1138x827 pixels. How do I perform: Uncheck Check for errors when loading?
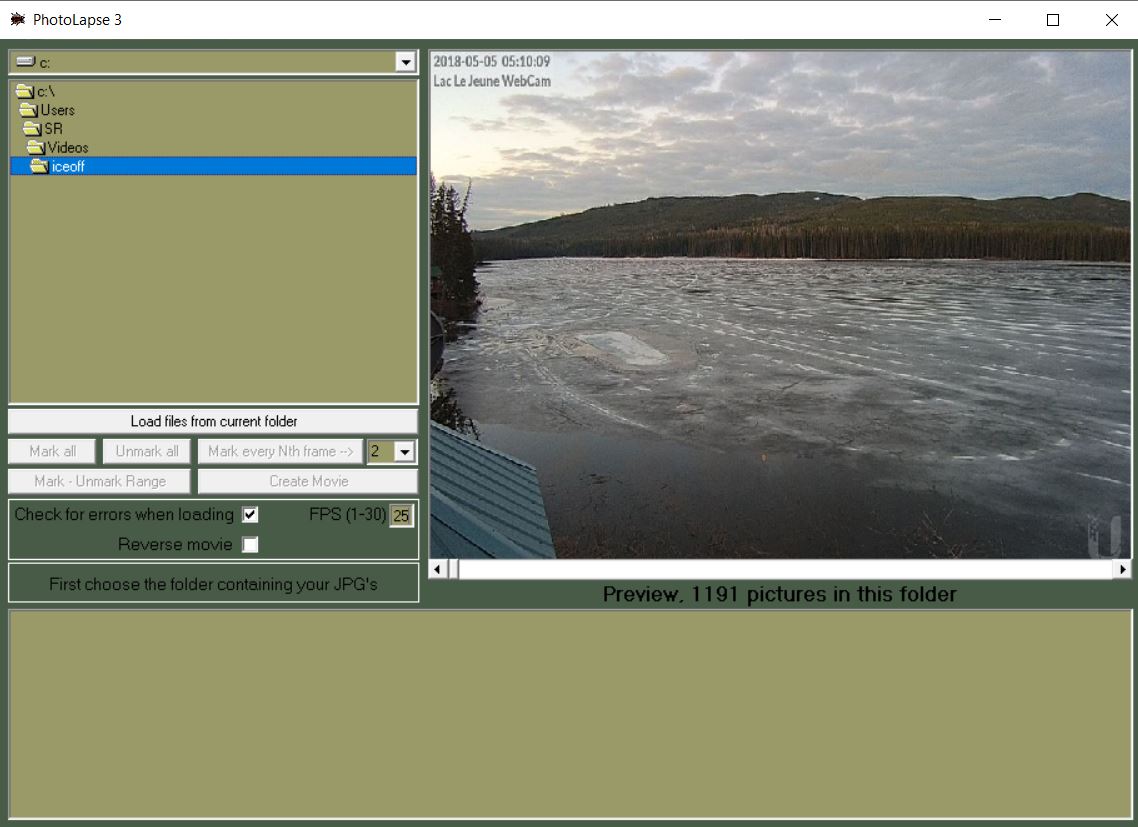pyautogui.click(x=249, y=514)
